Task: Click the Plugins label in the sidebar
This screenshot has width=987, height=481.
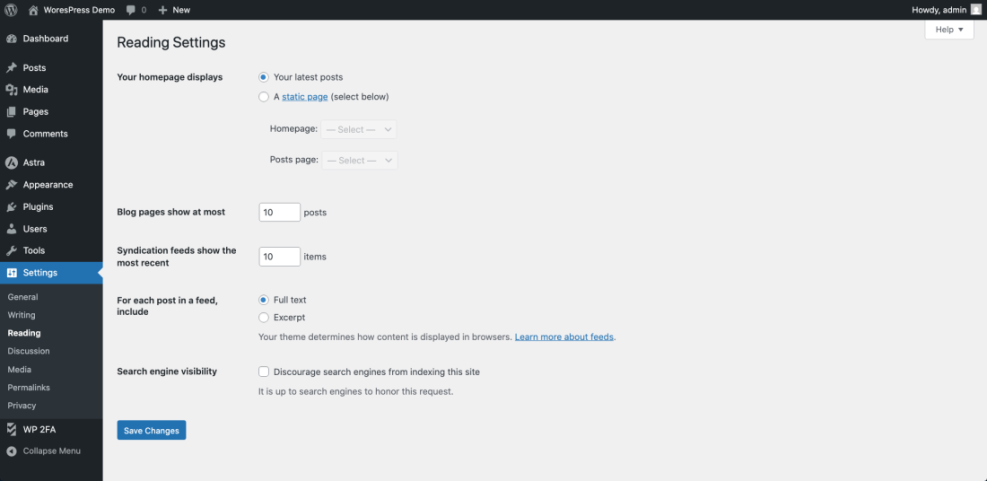Action: point(38,207)
